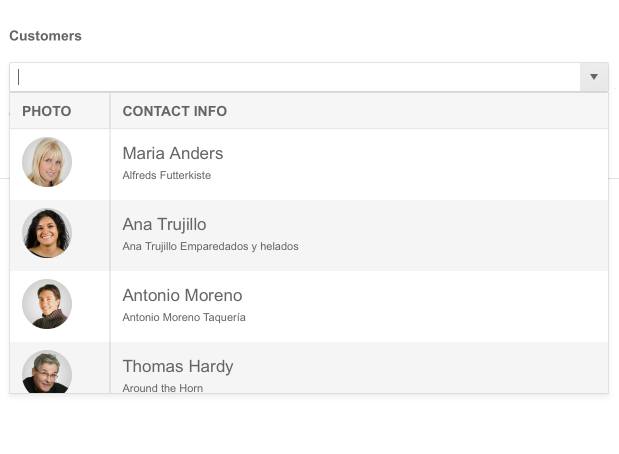
Task: Select Maria Anders from the list
Action: pos(172,153)
